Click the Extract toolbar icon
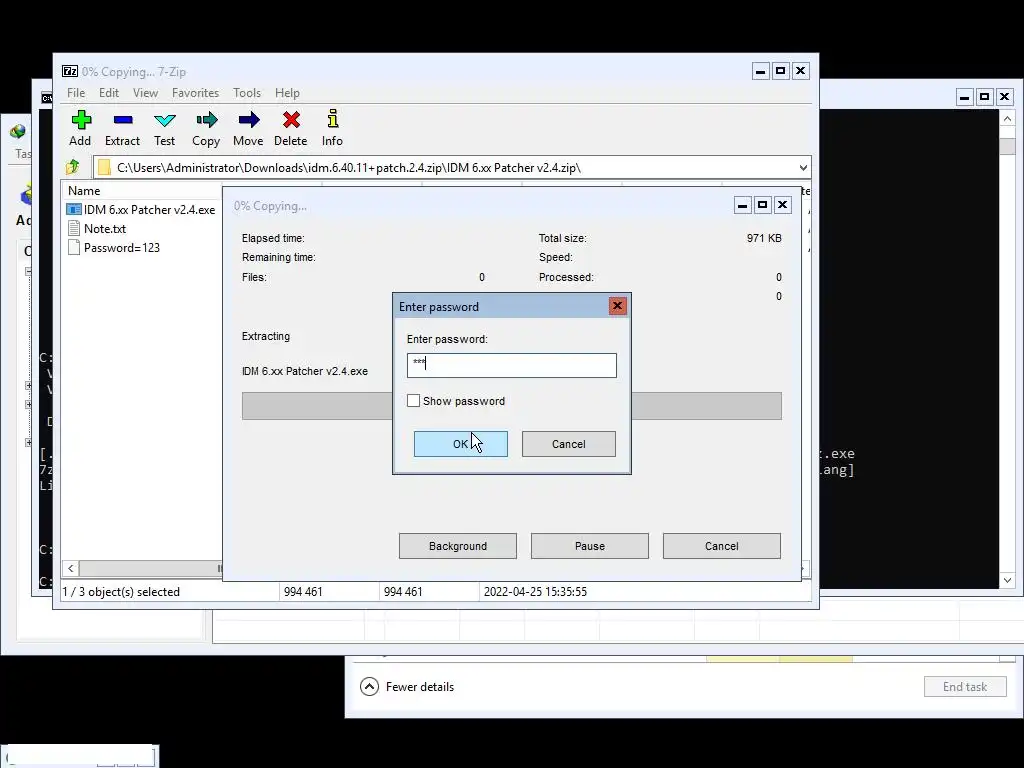The height and width of the screenshot is (768, 1024). click(123, 120)
